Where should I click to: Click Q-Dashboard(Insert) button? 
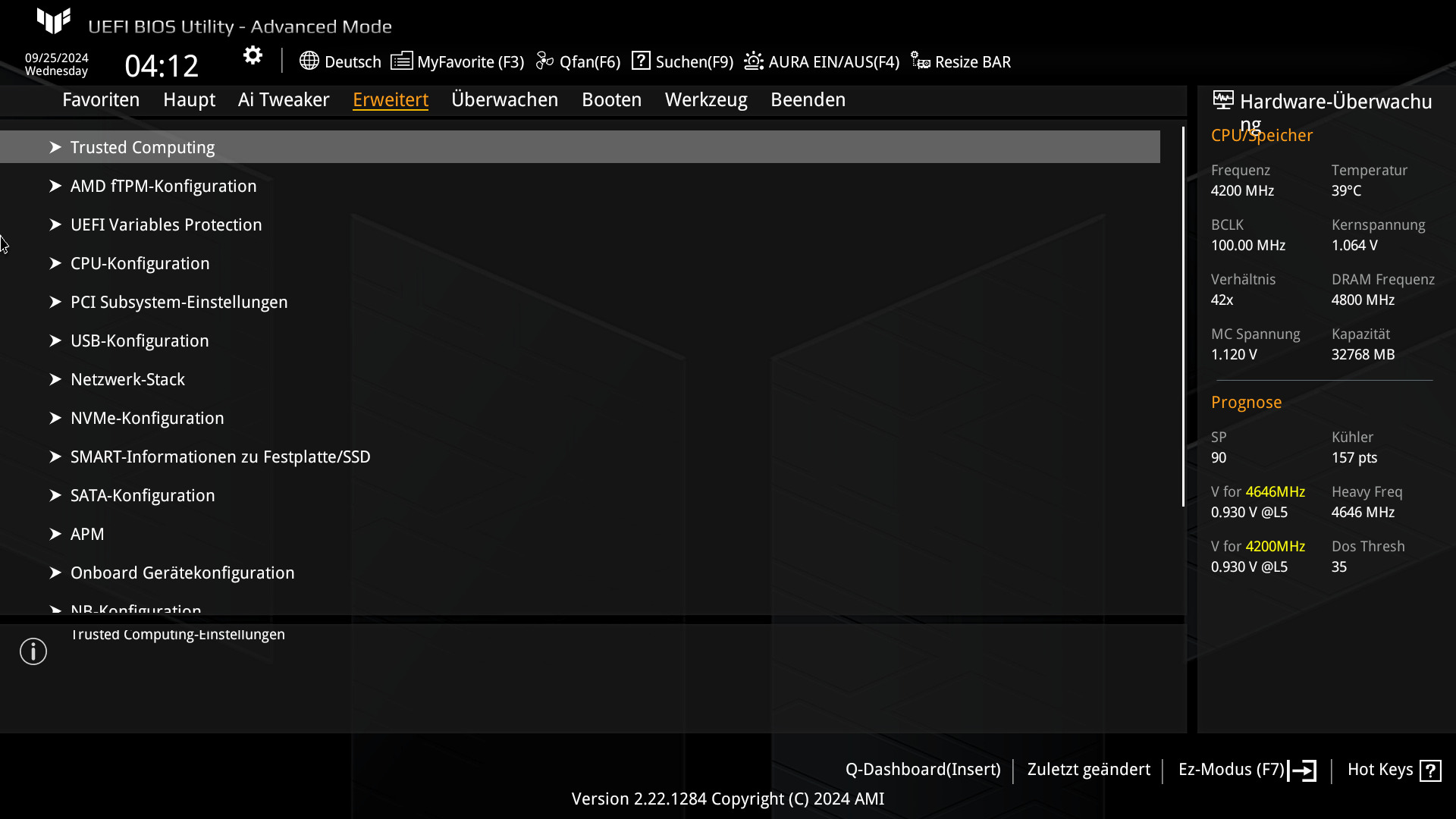[x=922, y=769]
